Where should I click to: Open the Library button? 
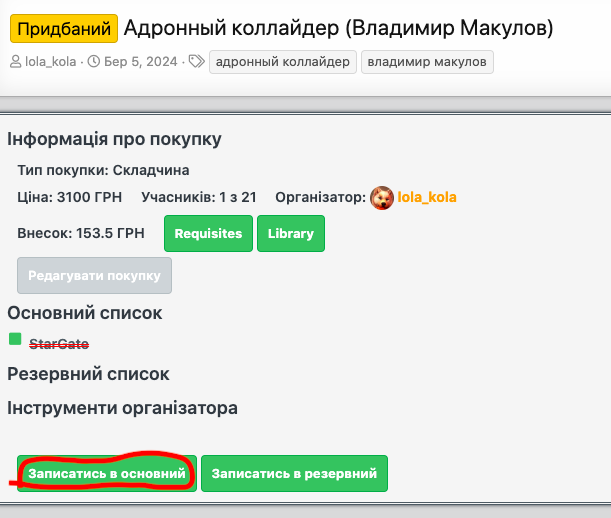click(290, 234)
